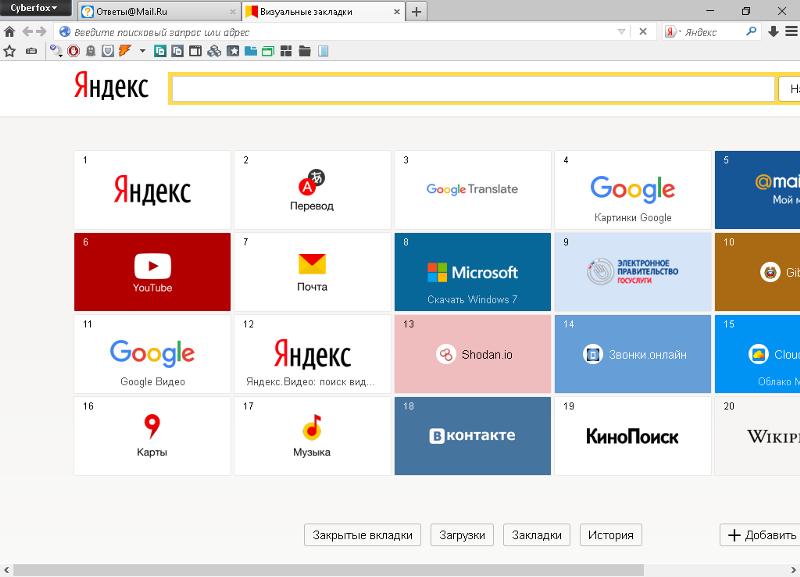Click the Загрузки button
The image size is (800, 577).
pyautogui.click(x=462, y=535)
